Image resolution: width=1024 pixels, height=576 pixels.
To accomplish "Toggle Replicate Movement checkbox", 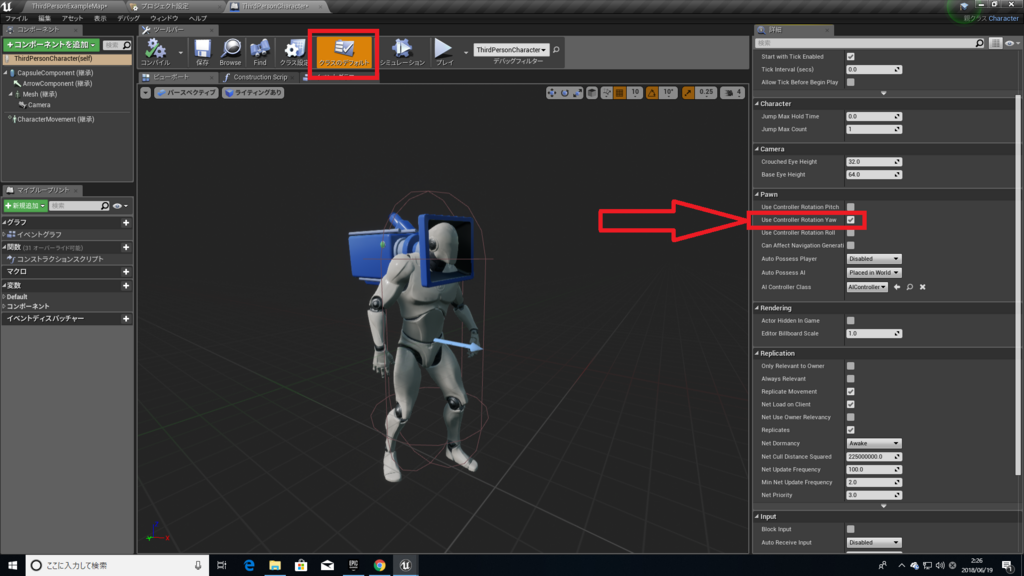I will pyautogui.click(x=850, y=392).
